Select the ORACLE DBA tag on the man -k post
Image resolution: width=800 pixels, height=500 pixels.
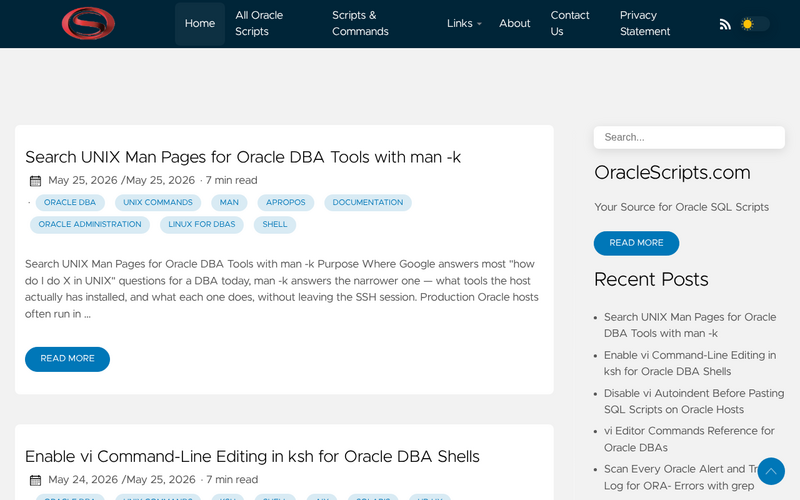(70, 203)
